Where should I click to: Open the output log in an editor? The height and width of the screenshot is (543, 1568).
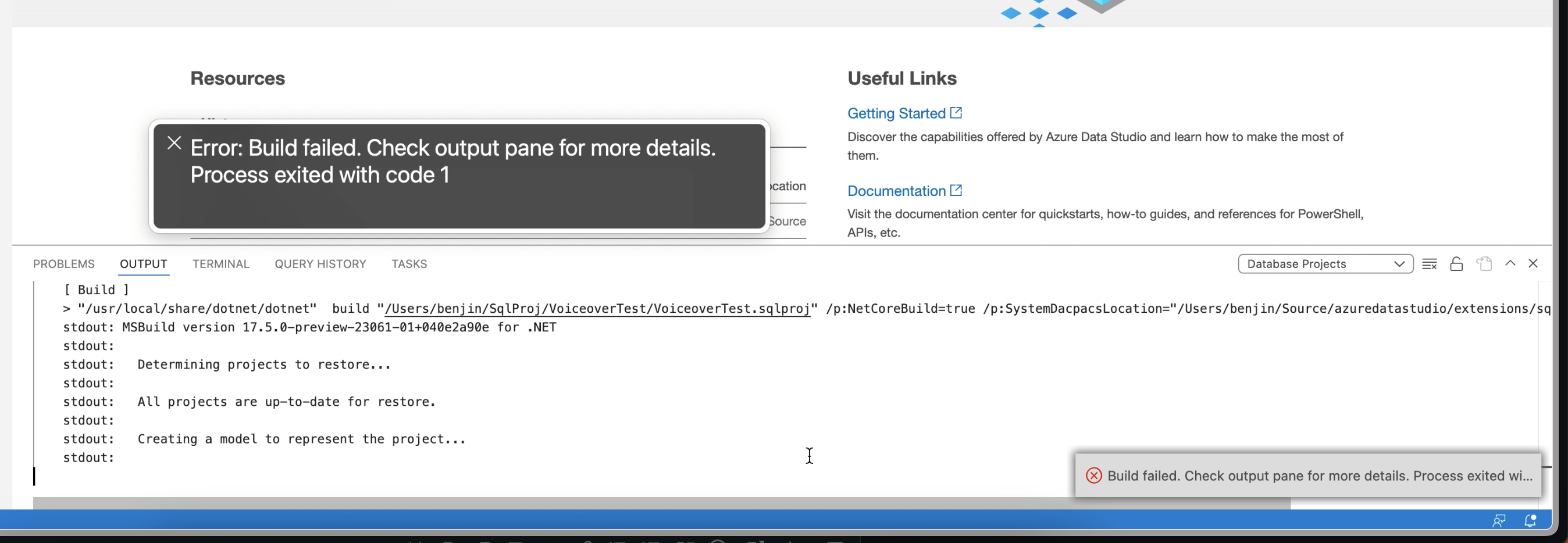click(1484, 263)
